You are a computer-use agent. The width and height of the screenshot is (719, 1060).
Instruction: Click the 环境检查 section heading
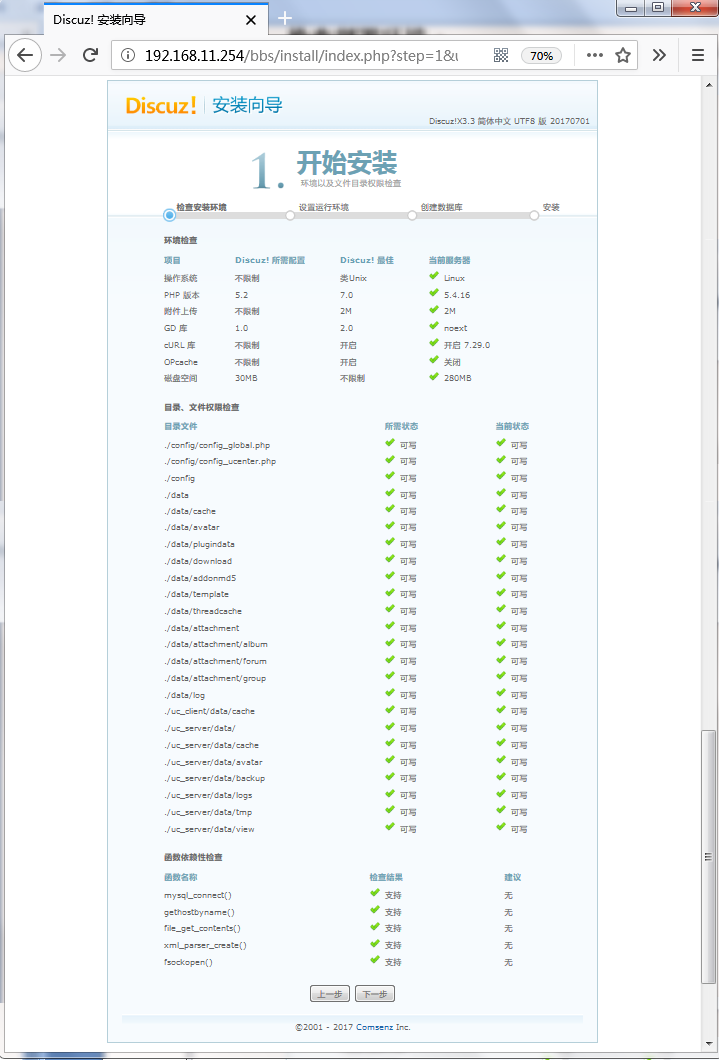pyautogui.click(x=180, y=241)
